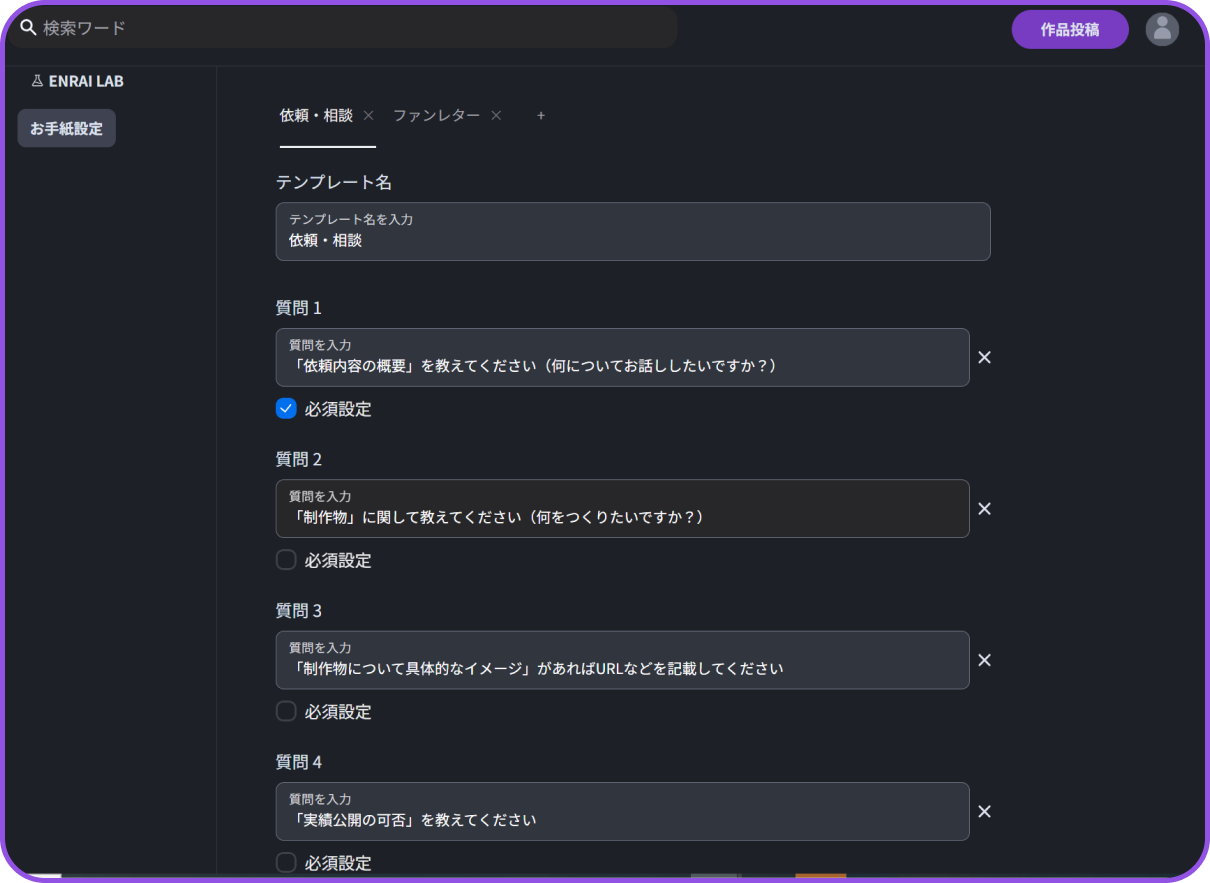Open the user profile avatar
Image resolution: width=1210 pixels, height=883 pixels.
tap(1162, 29)
